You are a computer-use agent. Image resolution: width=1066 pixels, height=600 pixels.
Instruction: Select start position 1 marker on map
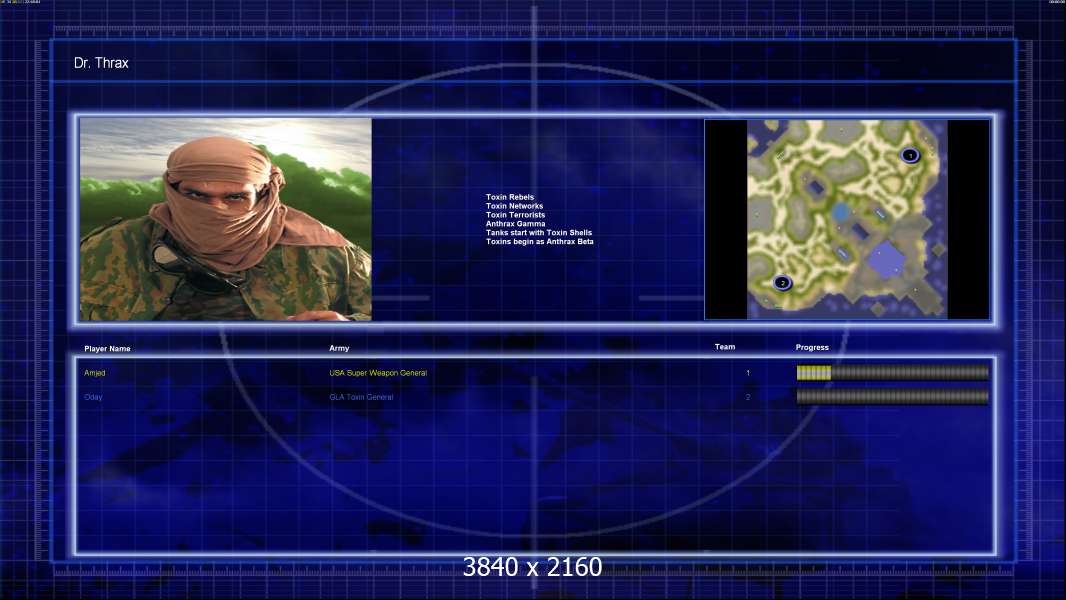(910, 156)
